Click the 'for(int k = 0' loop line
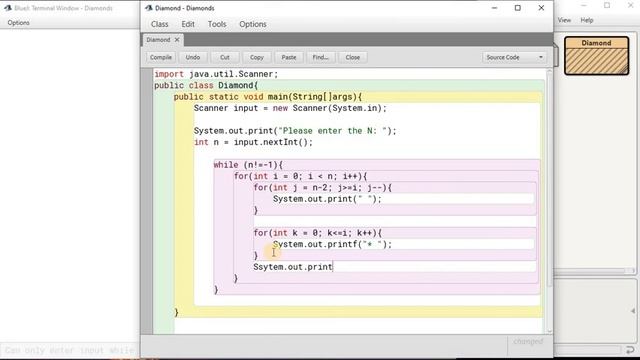The image size is (640, 360). (x=318, y=233)
